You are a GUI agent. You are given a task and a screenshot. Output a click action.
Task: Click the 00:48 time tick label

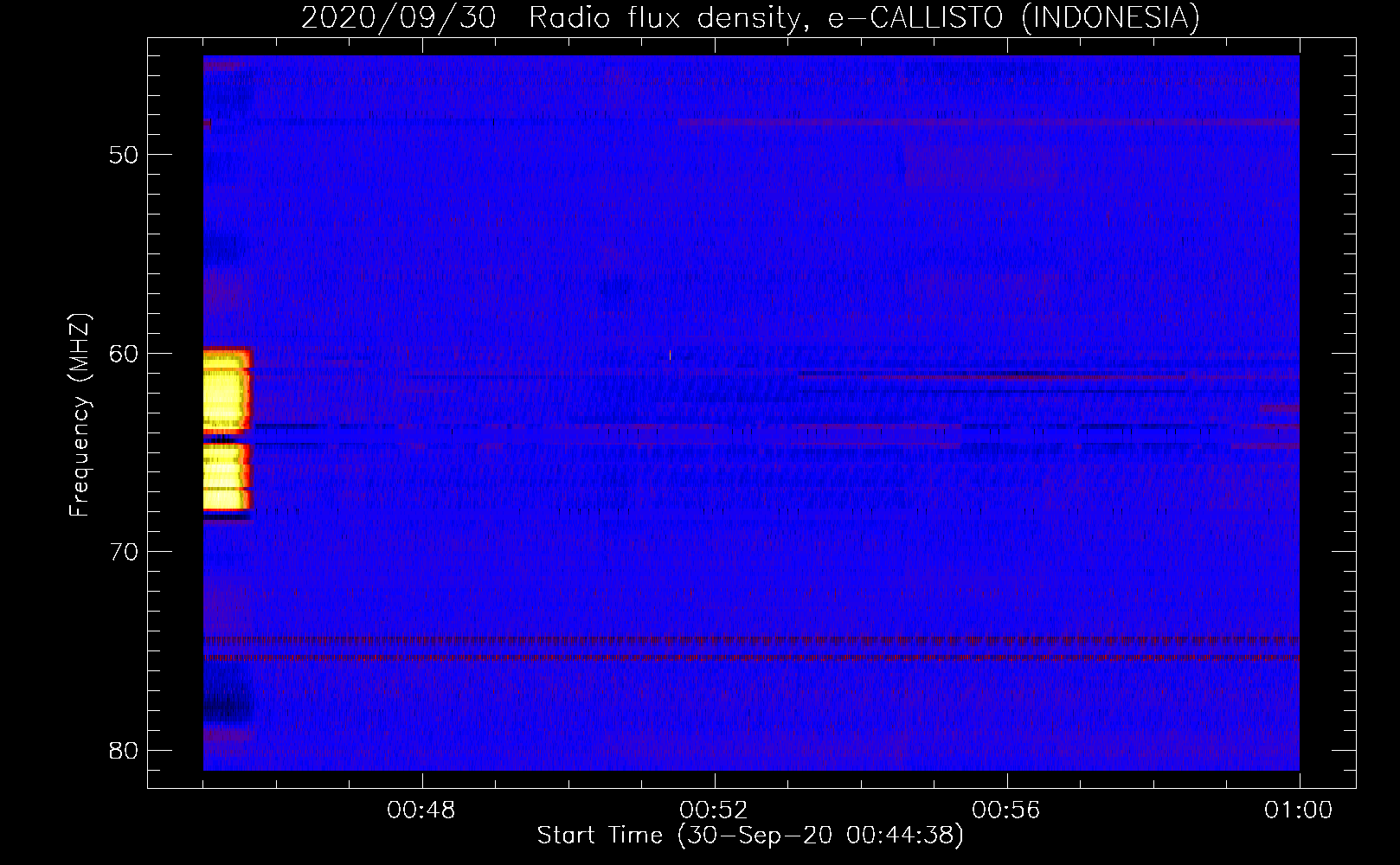pos(421,811)
